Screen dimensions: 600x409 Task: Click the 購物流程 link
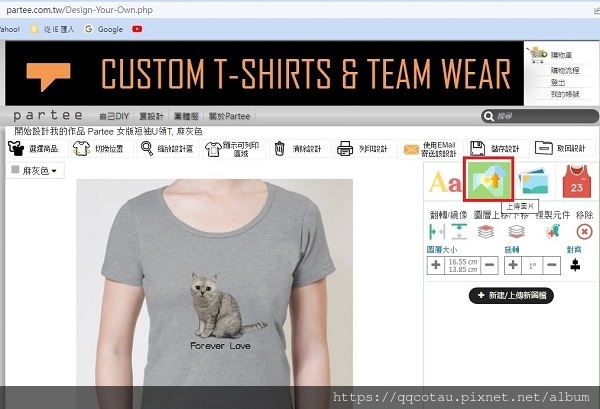565,70
